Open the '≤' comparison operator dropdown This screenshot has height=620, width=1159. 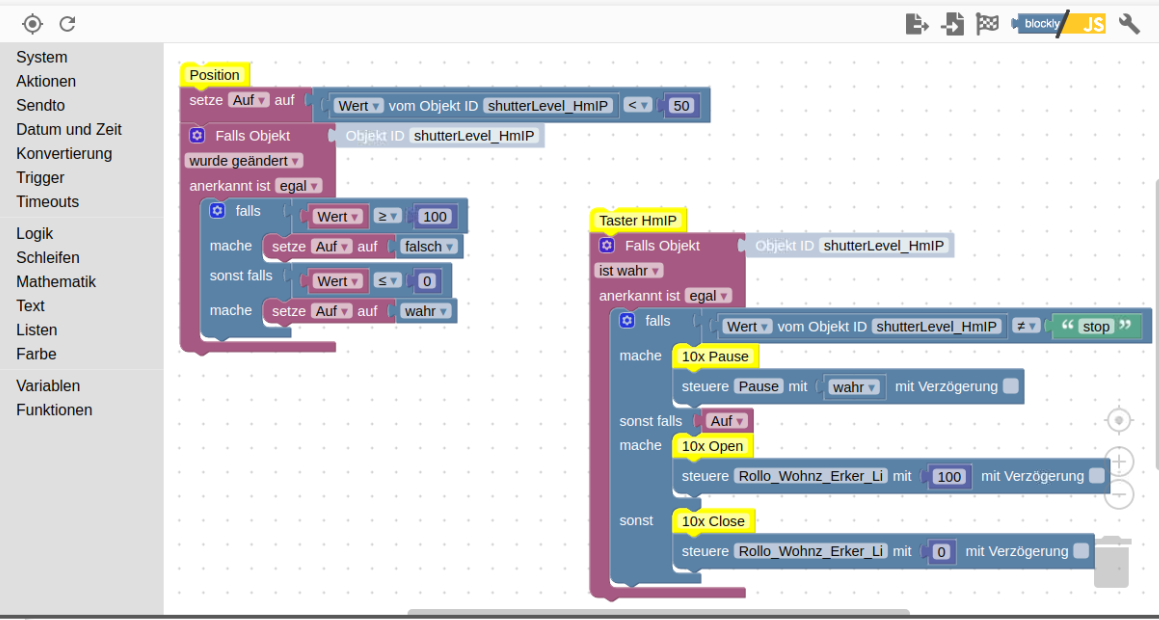pyautogui.click(x=387, y=281)
